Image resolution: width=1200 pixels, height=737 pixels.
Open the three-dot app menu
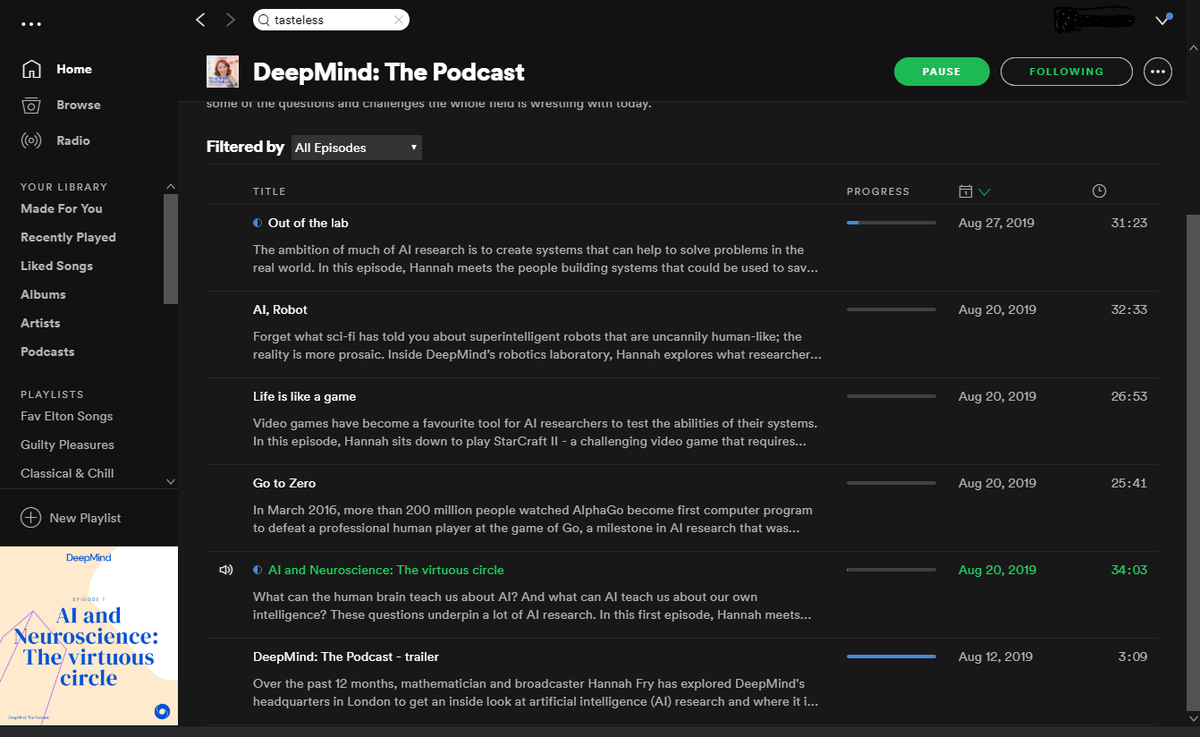[x=32, y=23]
